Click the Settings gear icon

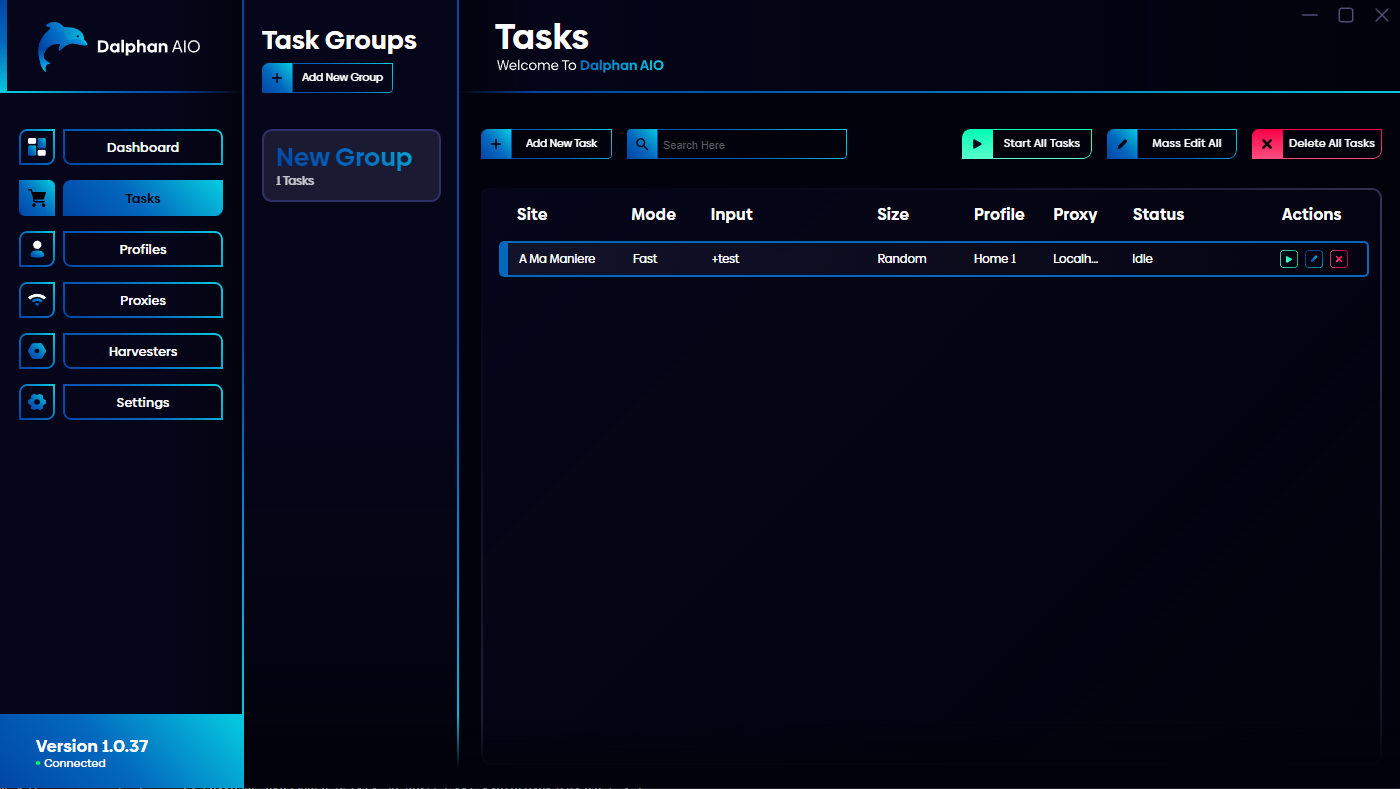(37, 402)
